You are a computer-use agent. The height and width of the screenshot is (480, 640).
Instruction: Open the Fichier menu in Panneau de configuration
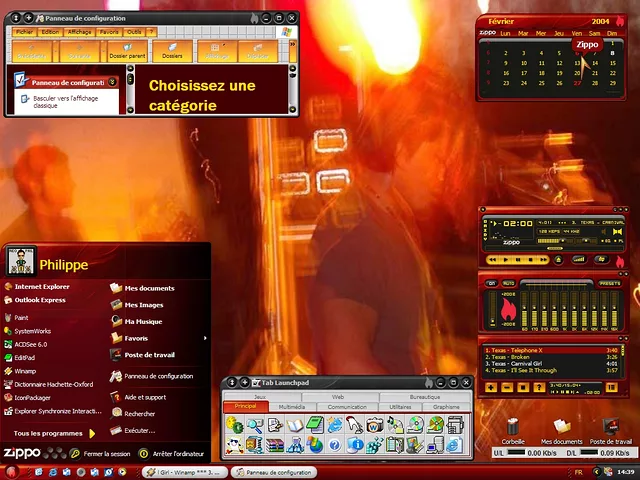[23, 32]
